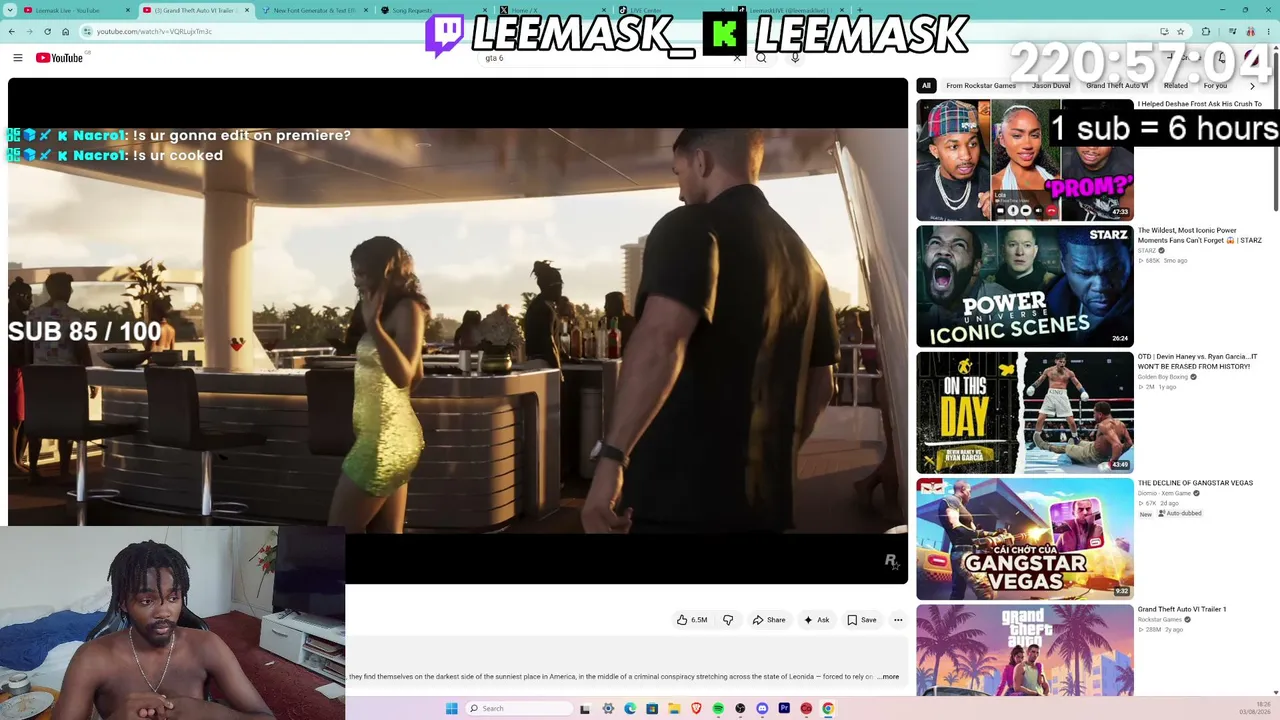Open the browser home page icon
The image size is (1280, 720).
66,31
